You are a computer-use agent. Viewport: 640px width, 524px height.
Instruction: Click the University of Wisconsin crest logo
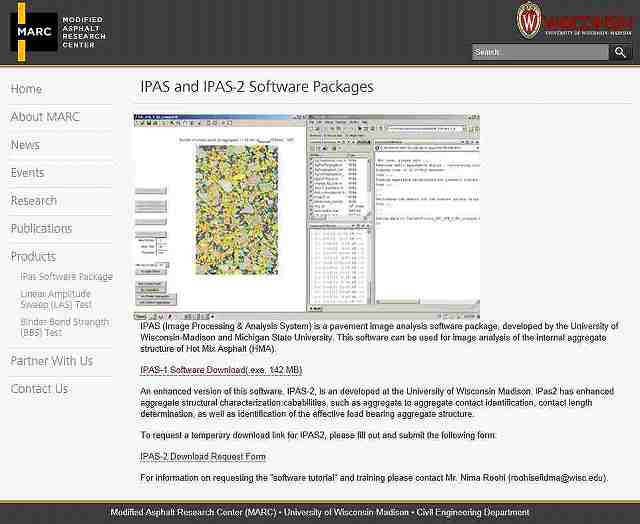pyautogui.click(x=529, y=20)
